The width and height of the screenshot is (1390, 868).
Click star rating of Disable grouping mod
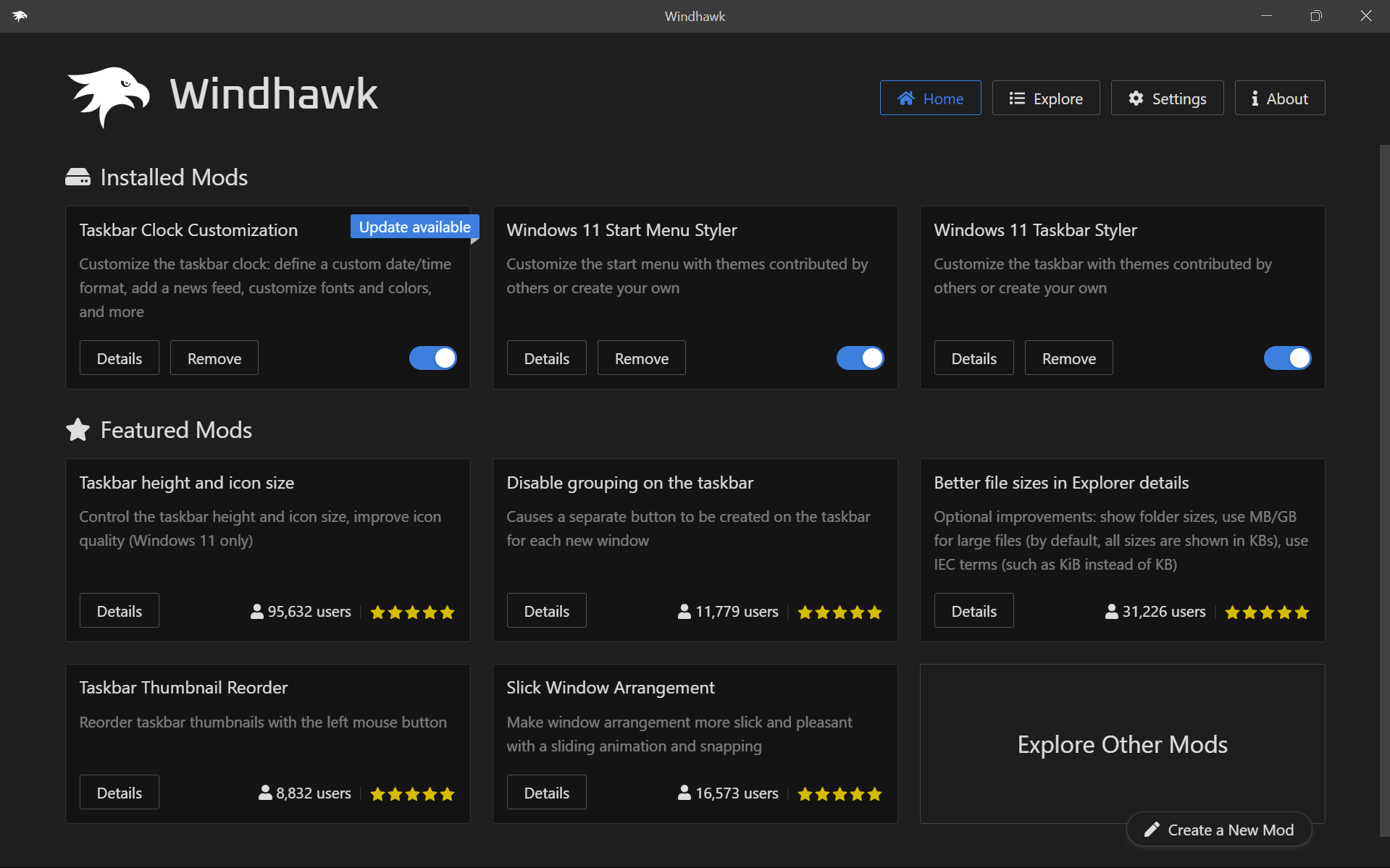tap(840, 612)
